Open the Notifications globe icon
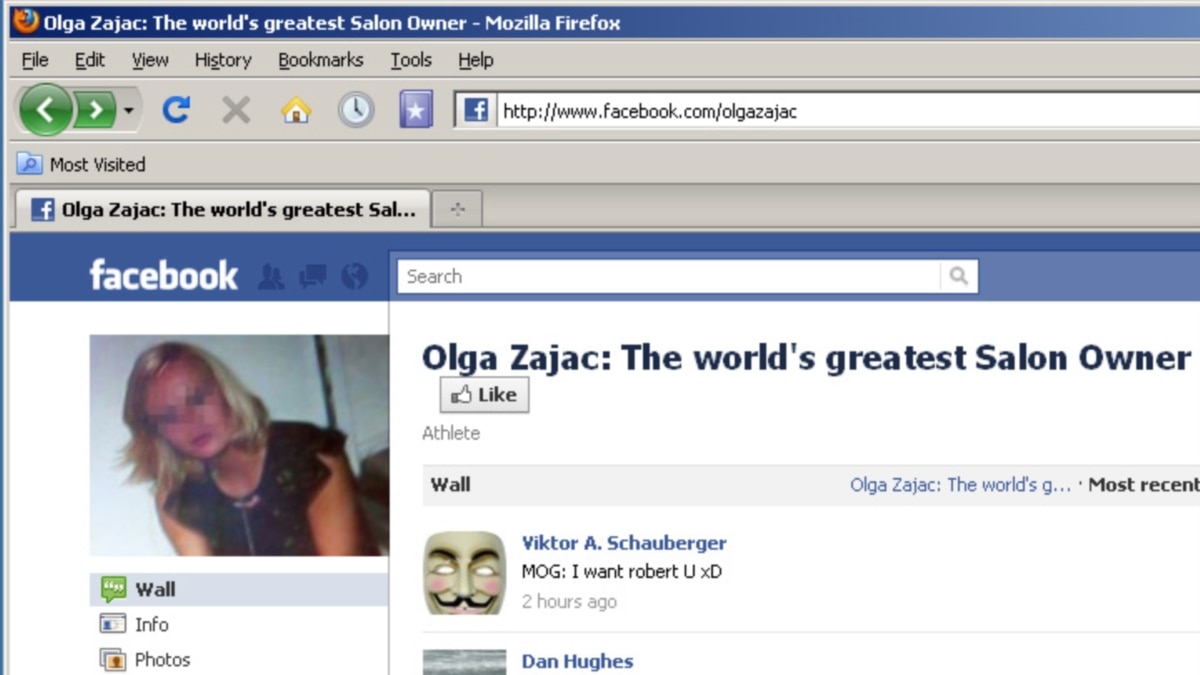1200x675 pixels. (354, 277)
